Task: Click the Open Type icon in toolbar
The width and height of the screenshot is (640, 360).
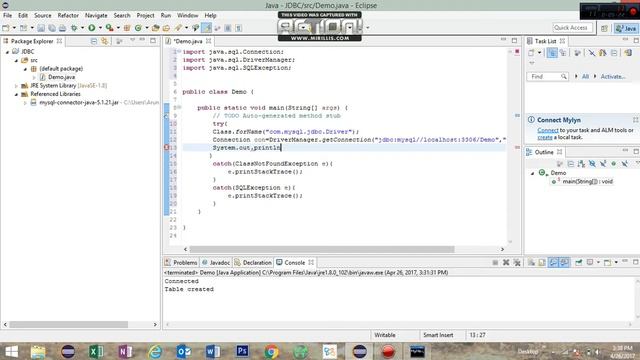Action: [x=156, y=28]
